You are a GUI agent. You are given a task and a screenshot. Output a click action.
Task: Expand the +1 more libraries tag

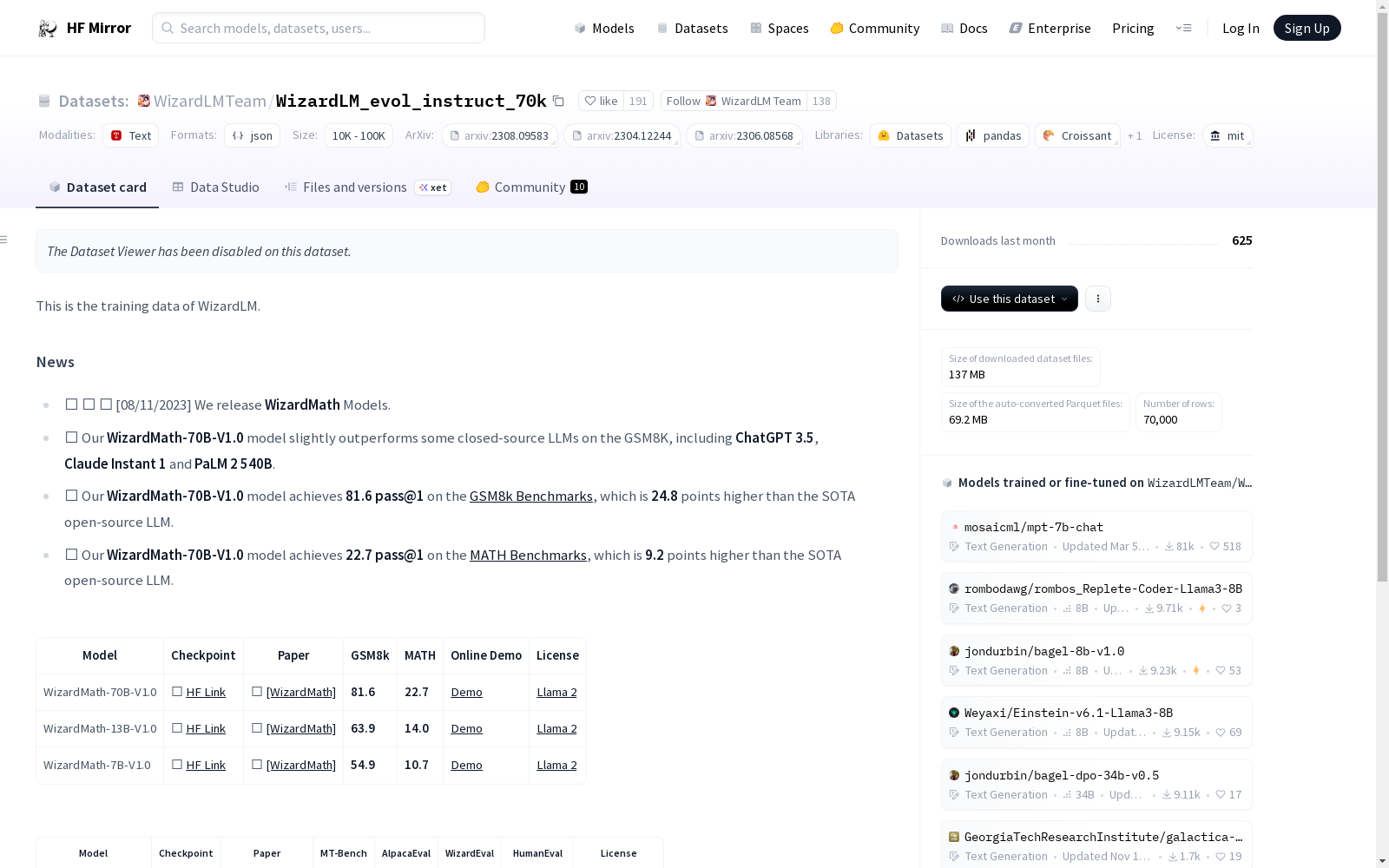[x=1135, y=135]
